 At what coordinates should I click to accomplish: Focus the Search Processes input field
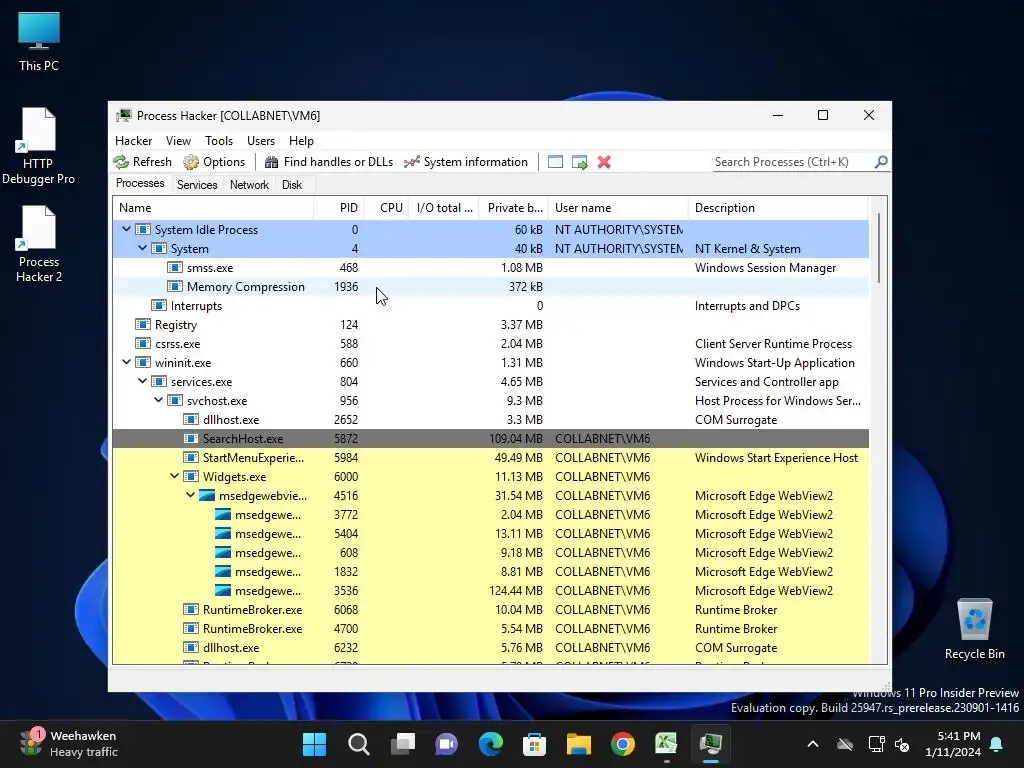click(x=793, y=162)
